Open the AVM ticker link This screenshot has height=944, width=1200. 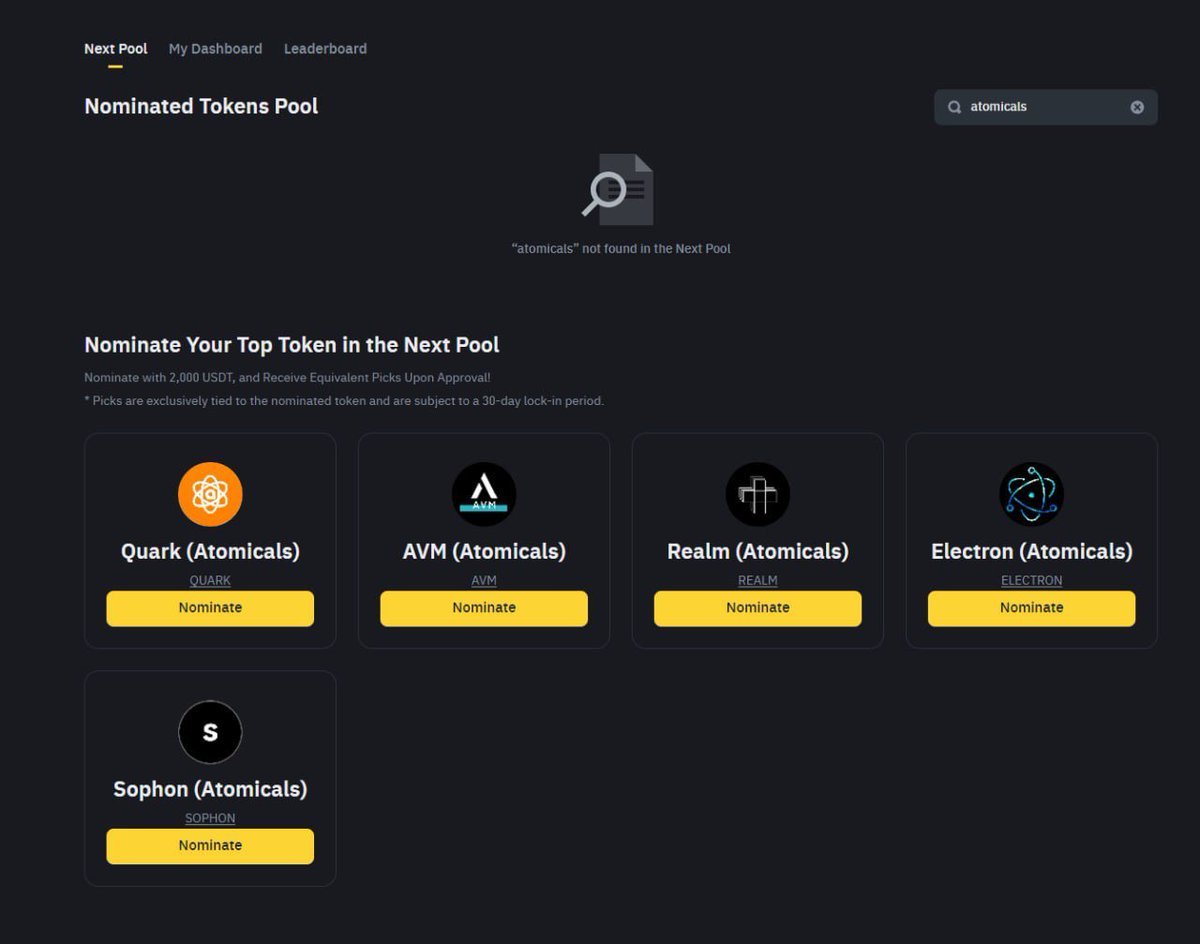(484, 580)
